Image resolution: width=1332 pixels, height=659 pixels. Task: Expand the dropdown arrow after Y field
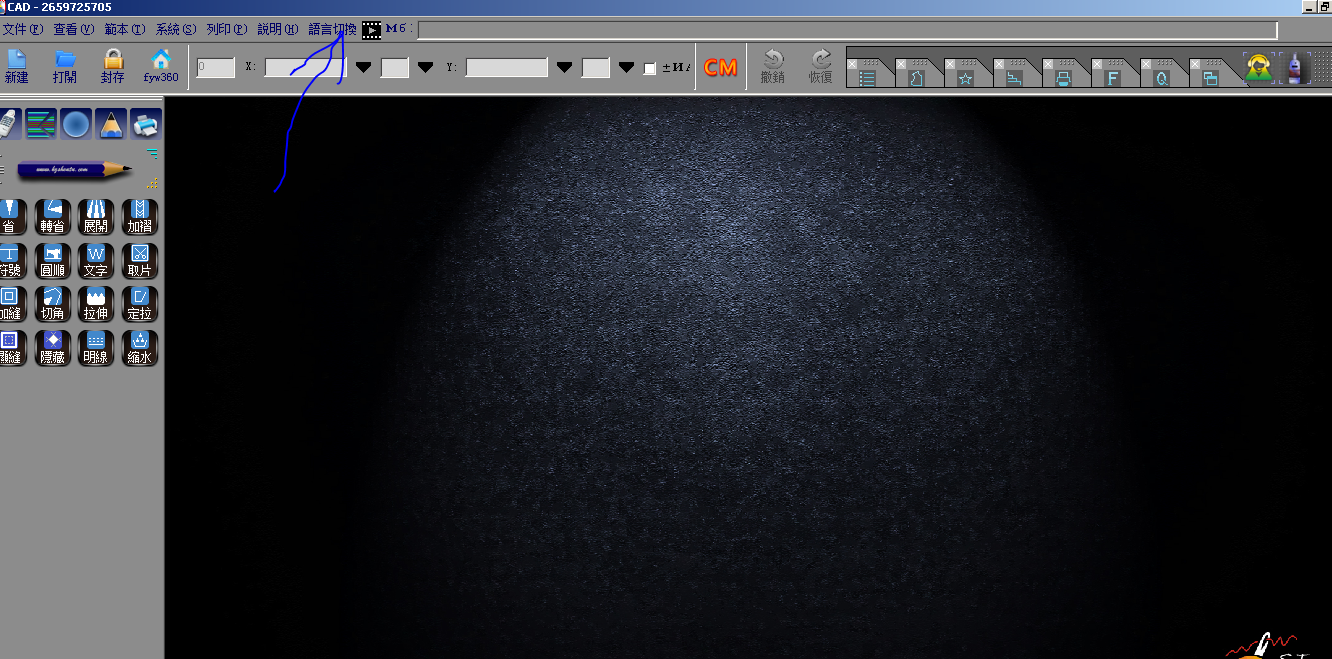click(564, 67)
